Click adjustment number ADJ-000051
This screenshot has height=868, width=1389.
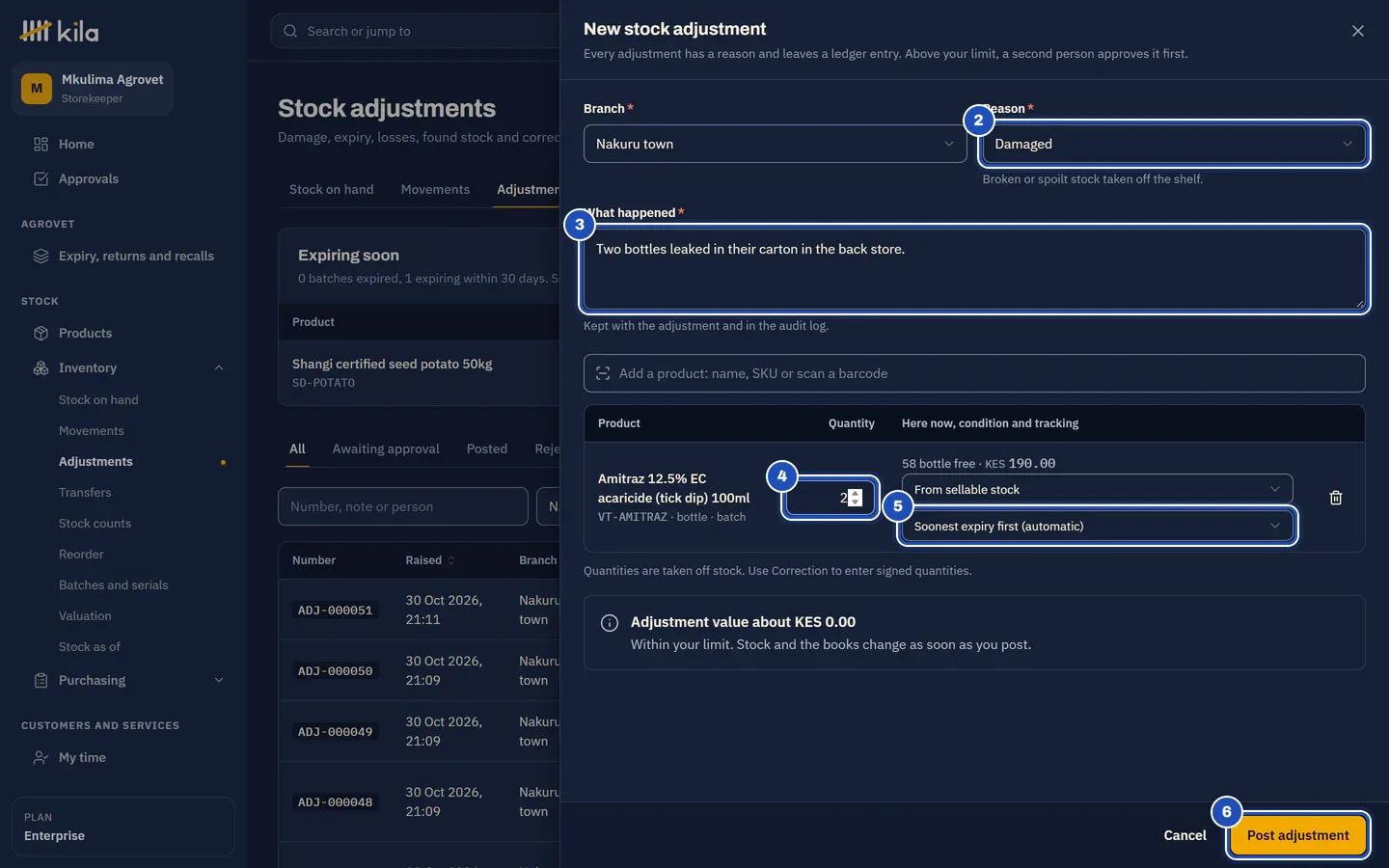pos(335,610)
